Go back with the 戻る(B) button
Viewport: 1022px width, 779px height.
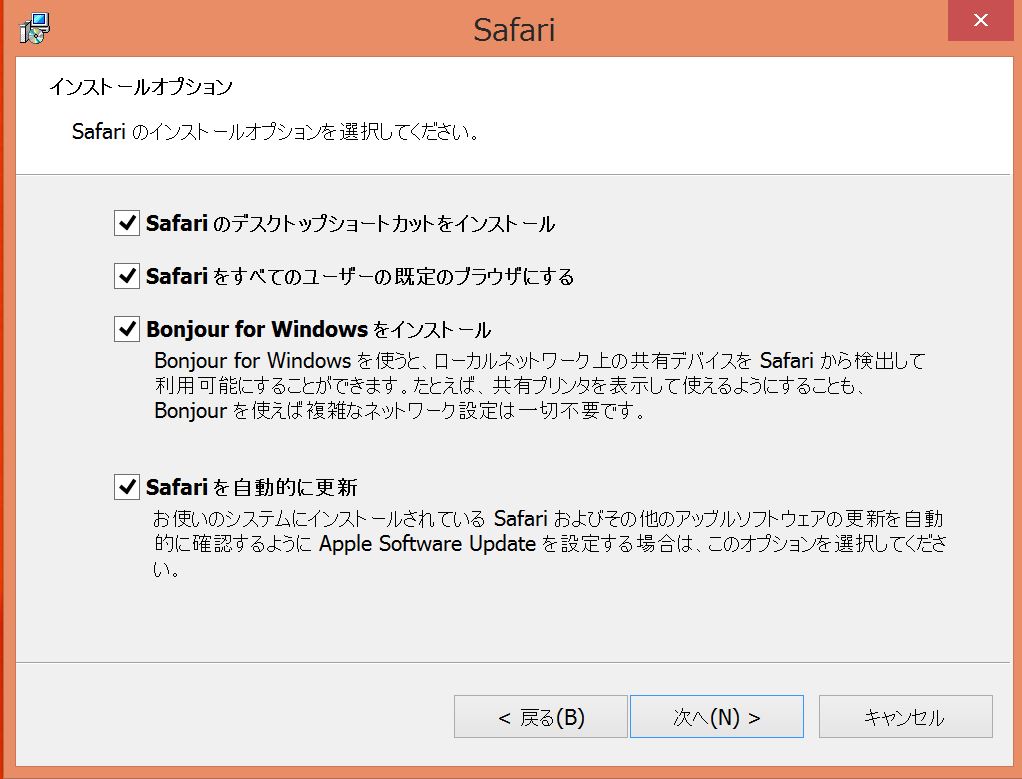tap(540, 717)
